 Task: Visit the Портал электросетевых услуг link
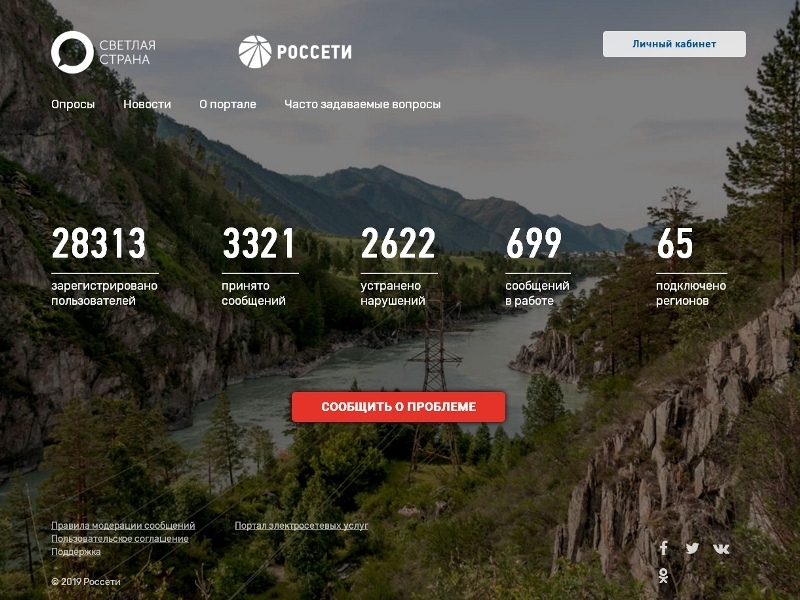tap(301, 526)
